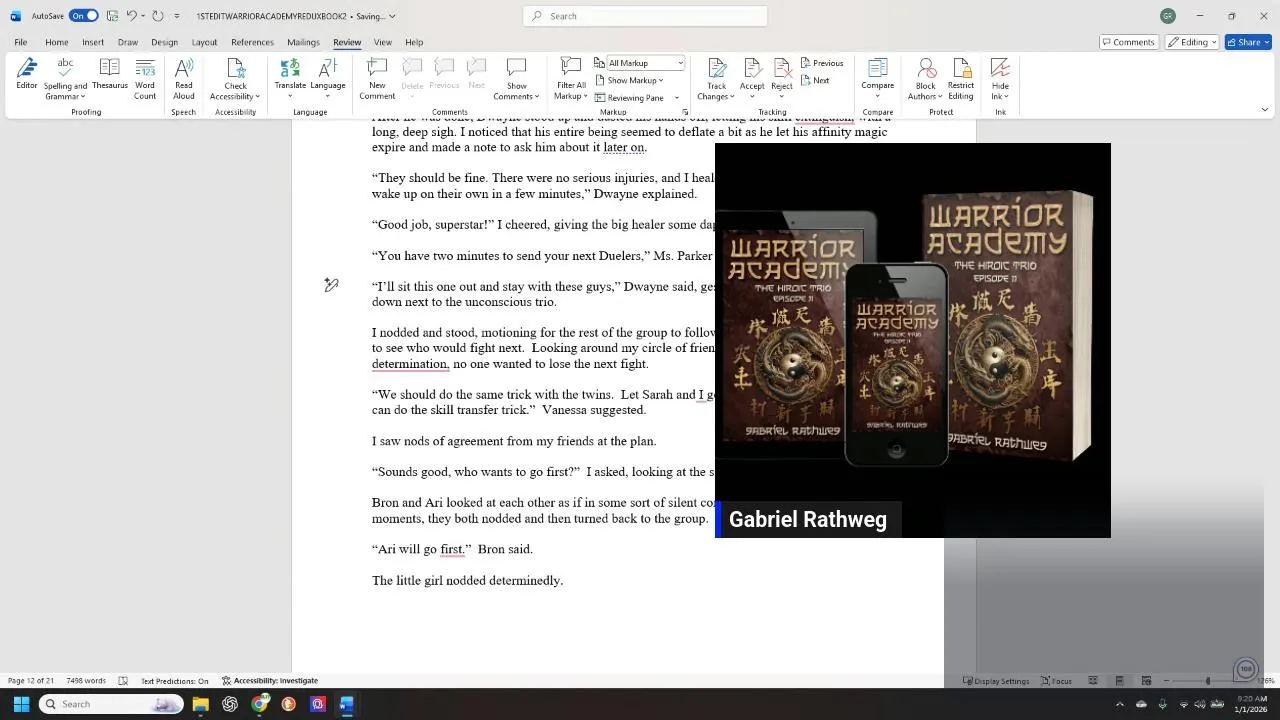Open the Comments pane button
The width and height of the screenshot is (1280, 720).
pyautogui.click(x=1128, y=42)
